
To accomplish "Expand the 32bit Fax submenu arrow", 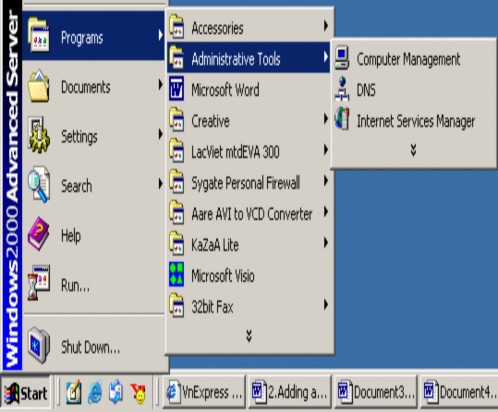I will [x=325, y=305].
